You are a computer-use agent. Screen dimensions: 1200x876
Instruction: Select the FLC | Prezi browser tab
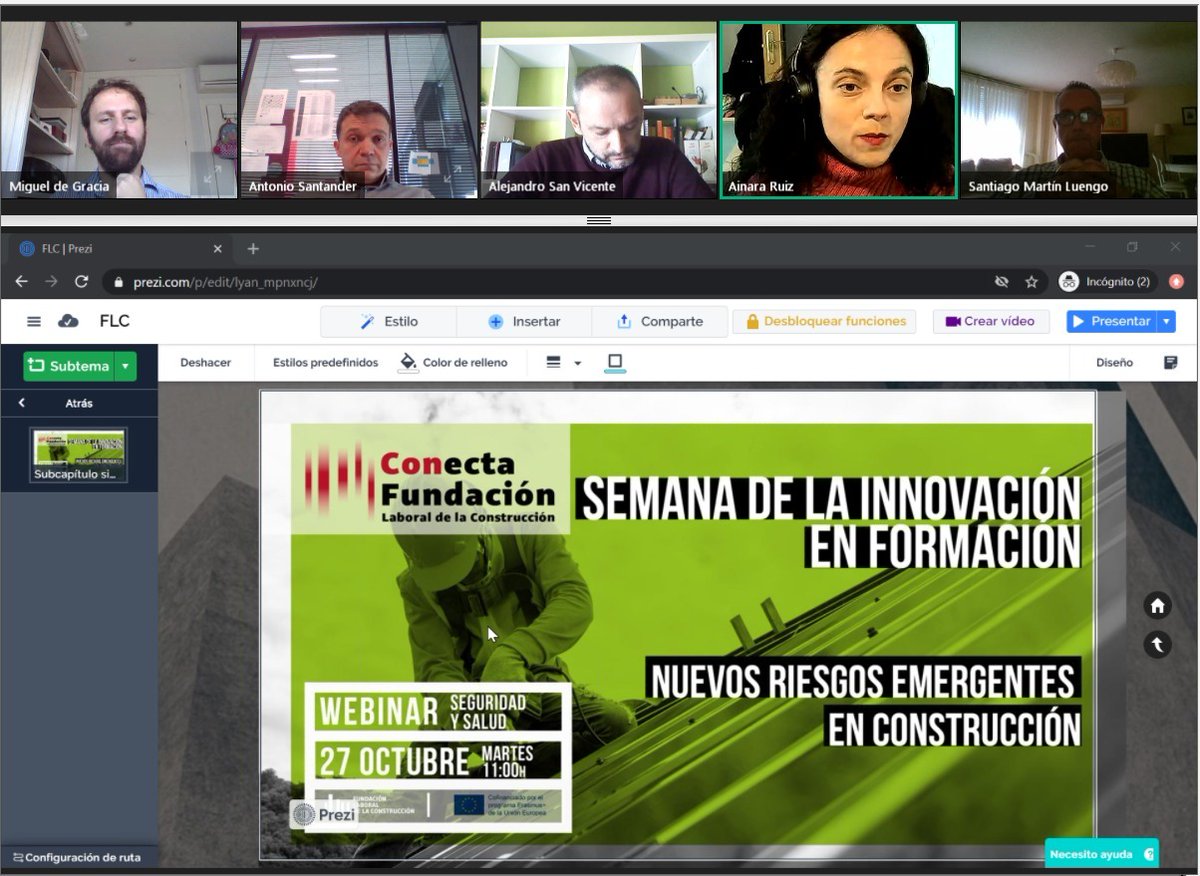click(121, 248)
